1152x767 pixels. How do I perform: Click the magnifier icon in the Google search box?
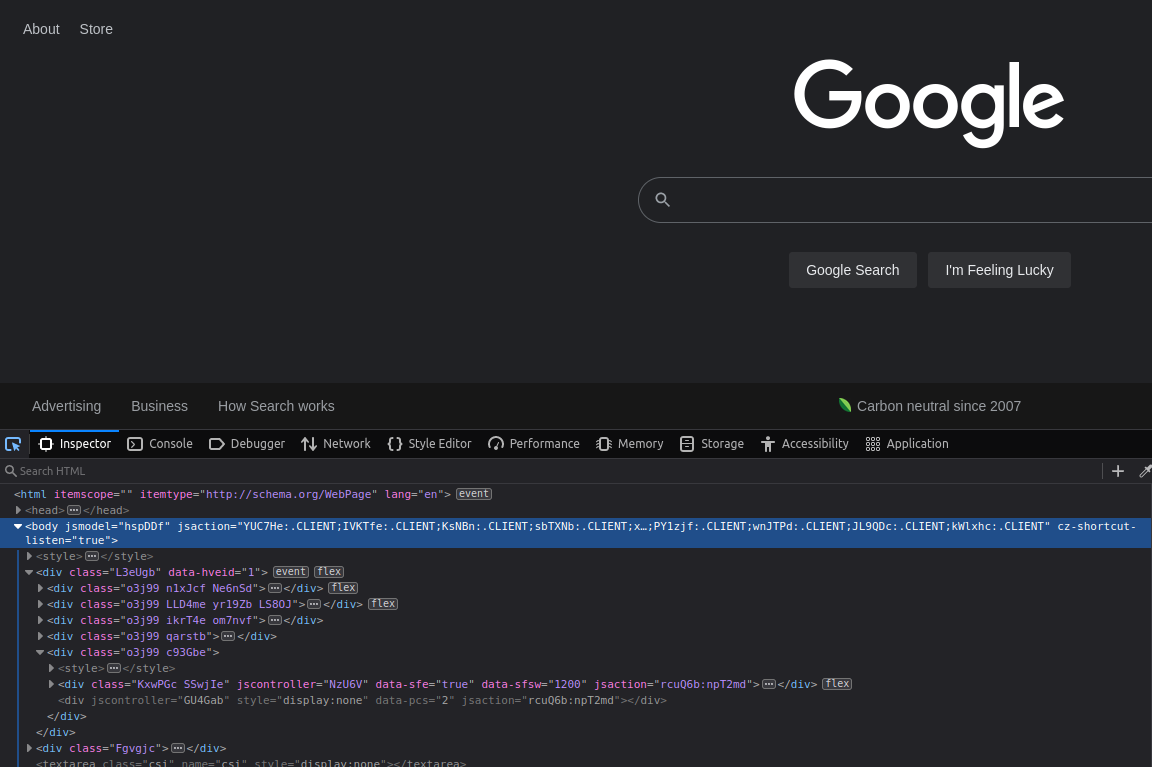(662, 200)
